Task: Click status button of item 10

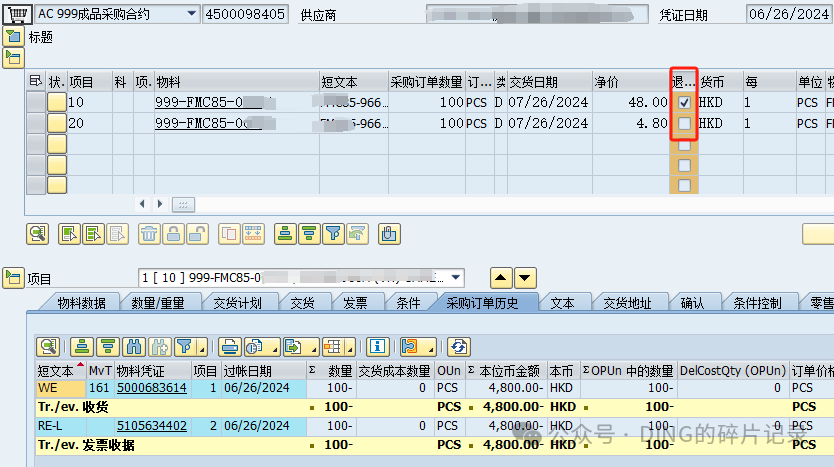Action: point(57,102)
